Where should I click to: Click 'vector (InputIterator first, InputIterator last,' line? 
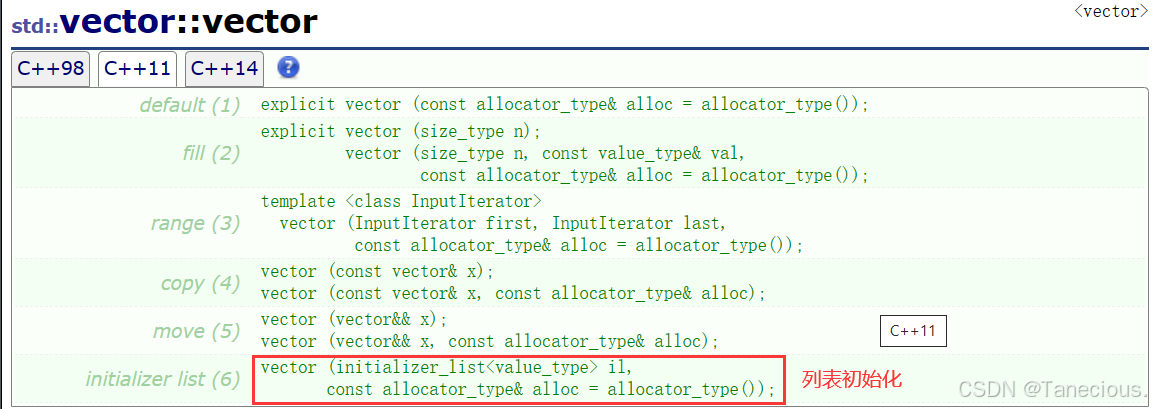tap(503, 223)
